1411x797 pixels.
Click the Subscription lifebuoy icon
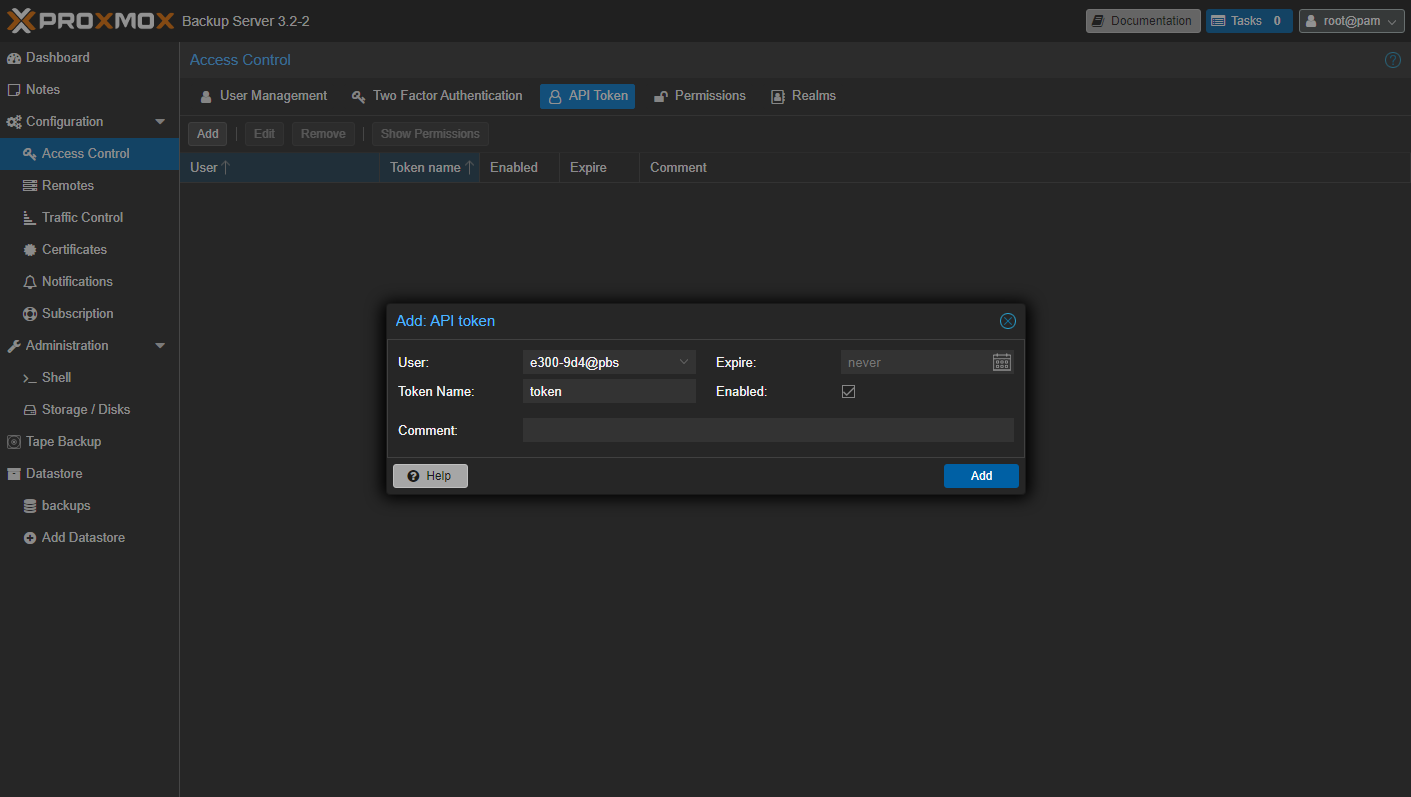click(x=30, y=314)
